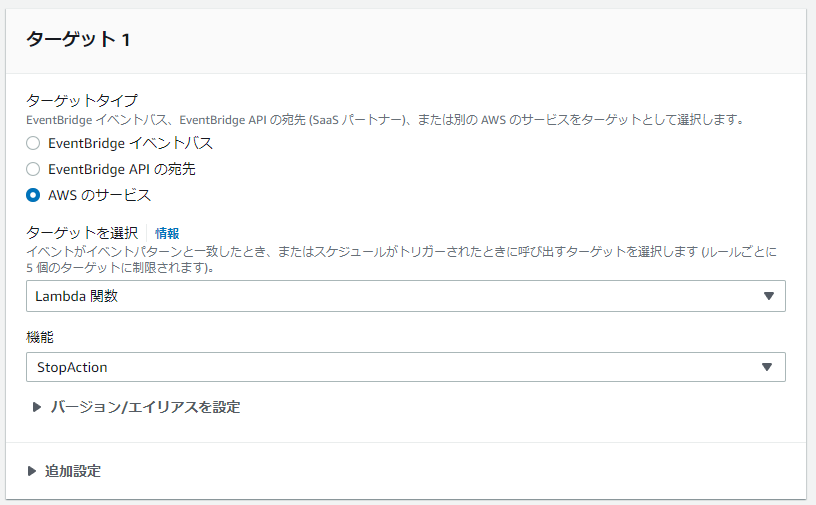
Task: Expand バージョン/エイリアスを設定 section
Action: pyautogui.click(x=136, y=407)
